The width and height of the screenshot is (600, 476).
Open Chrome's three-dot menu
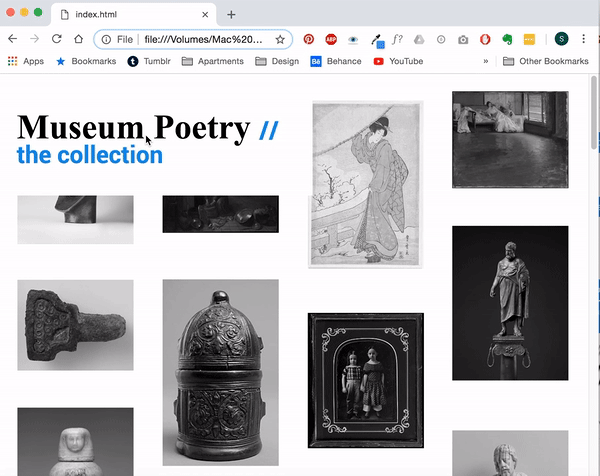pyautogui.click(x=583, y=39)
